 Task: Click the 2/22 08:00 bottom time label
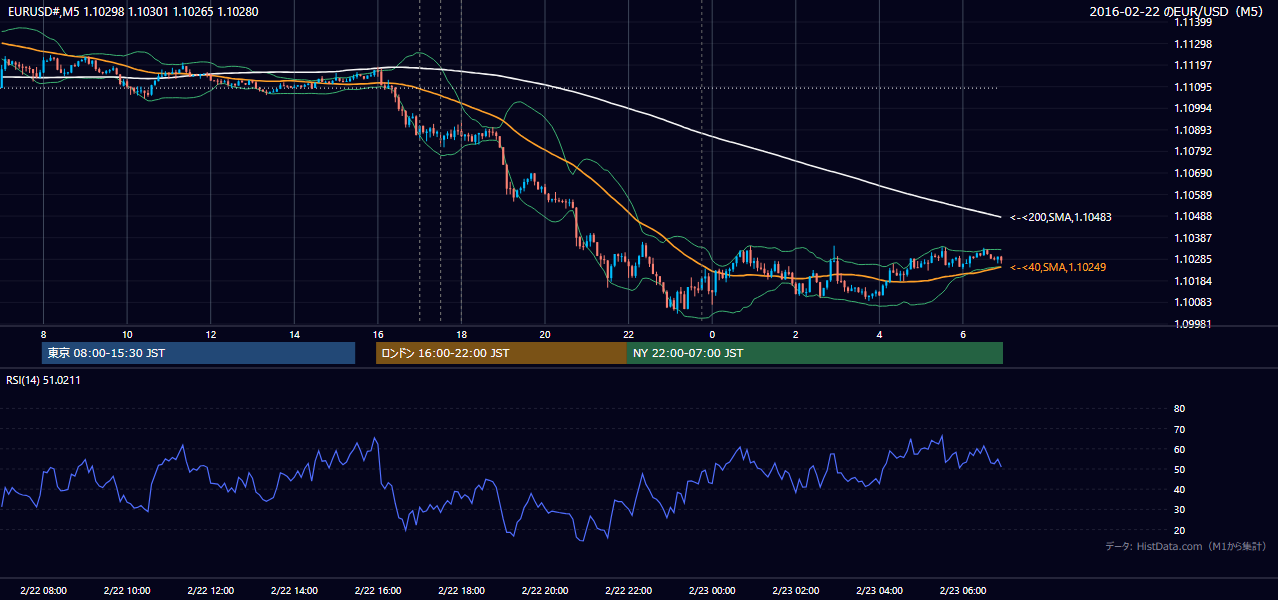click(43, 590)
